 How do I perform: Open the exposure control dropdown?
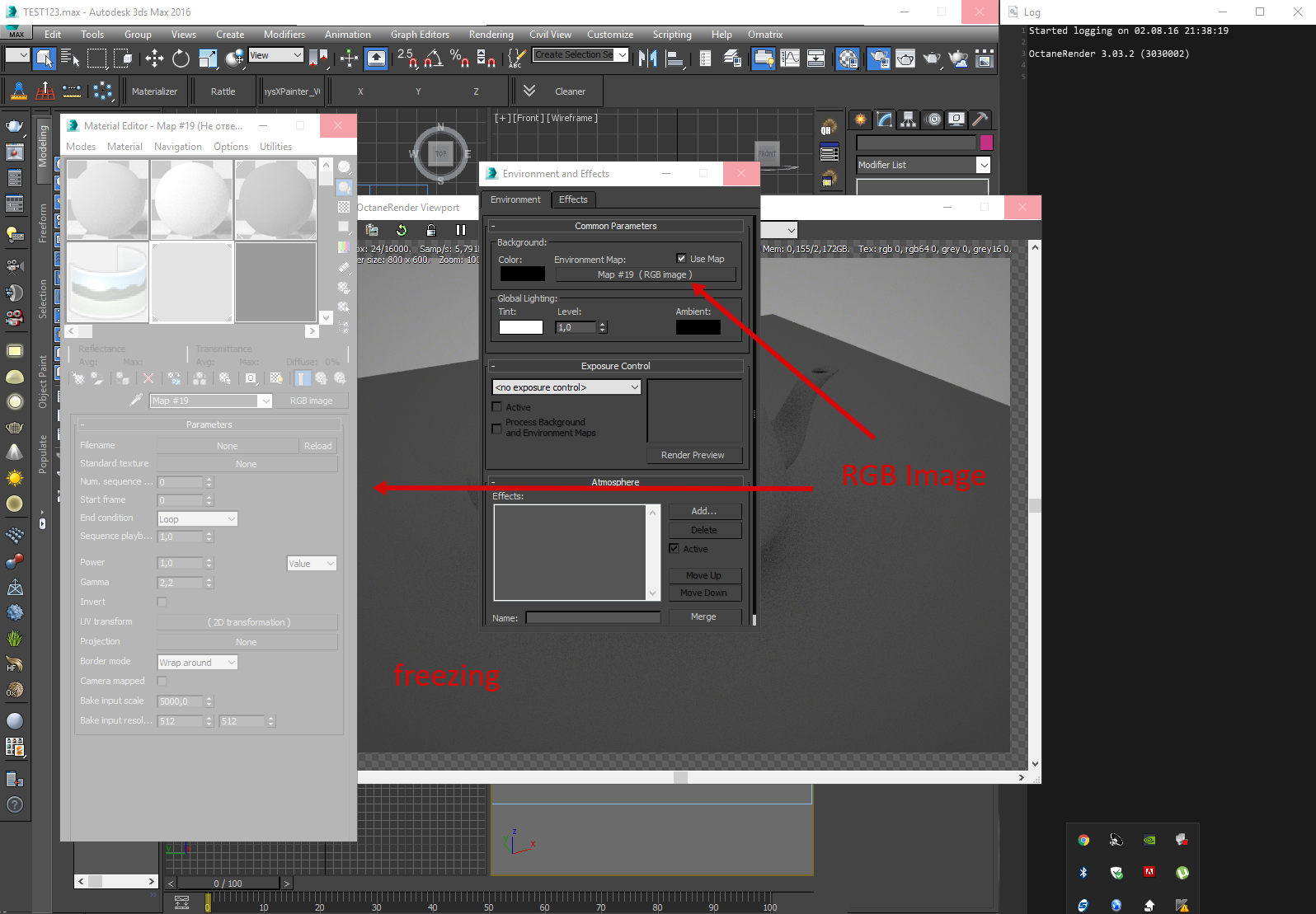click(566, 387)
